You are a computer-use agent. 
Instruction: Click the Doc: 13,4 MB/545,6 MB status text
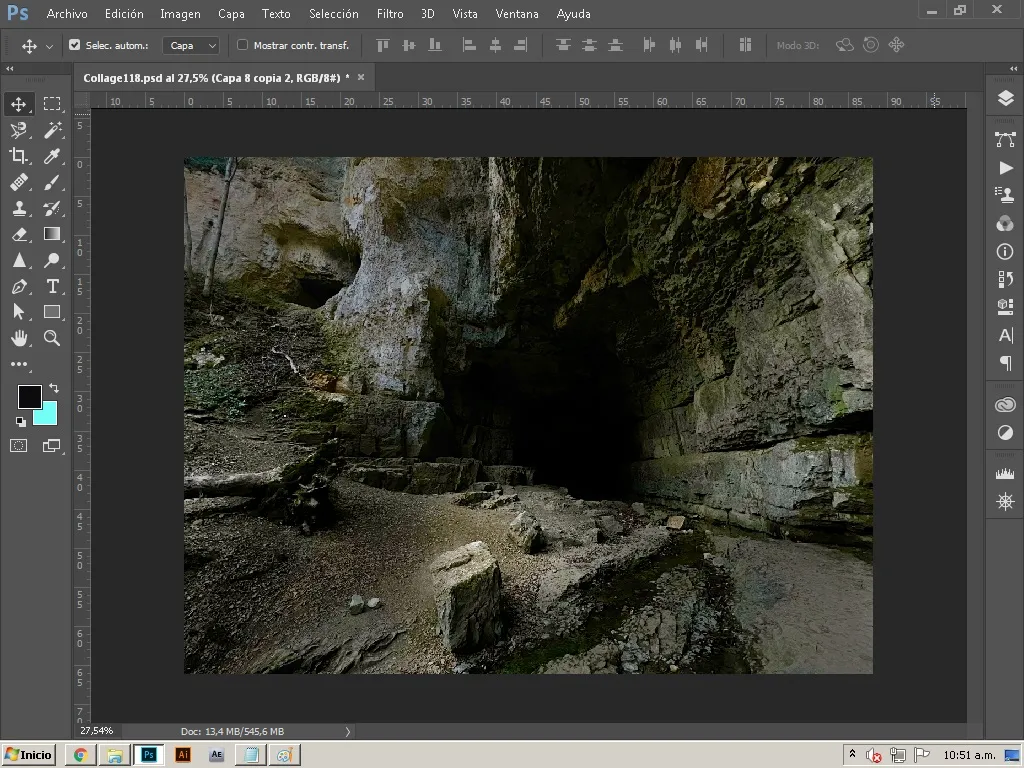(x=232, y=731)
